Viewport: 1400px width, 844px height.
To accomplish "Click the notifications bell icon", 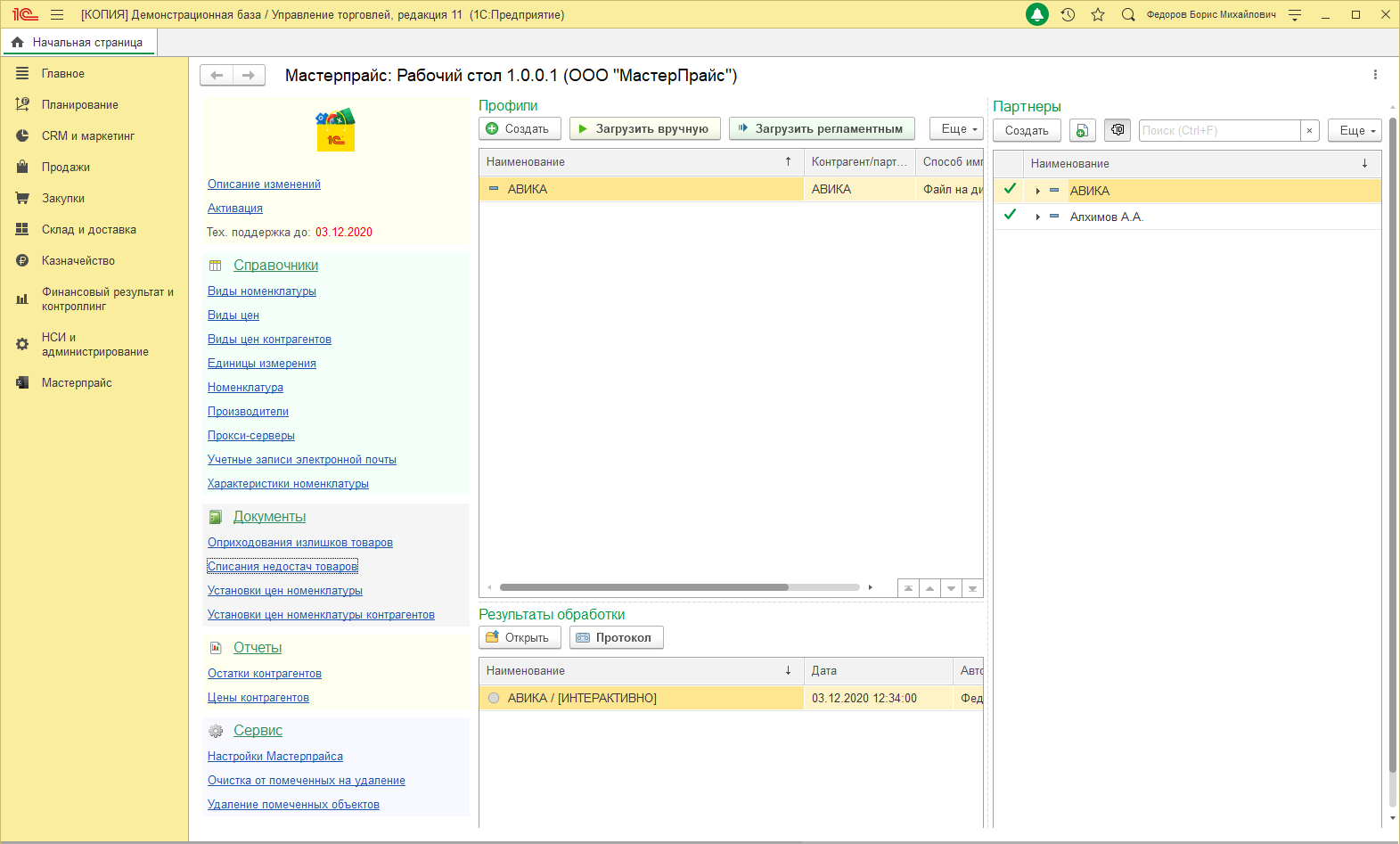I will click(1037, 14).
